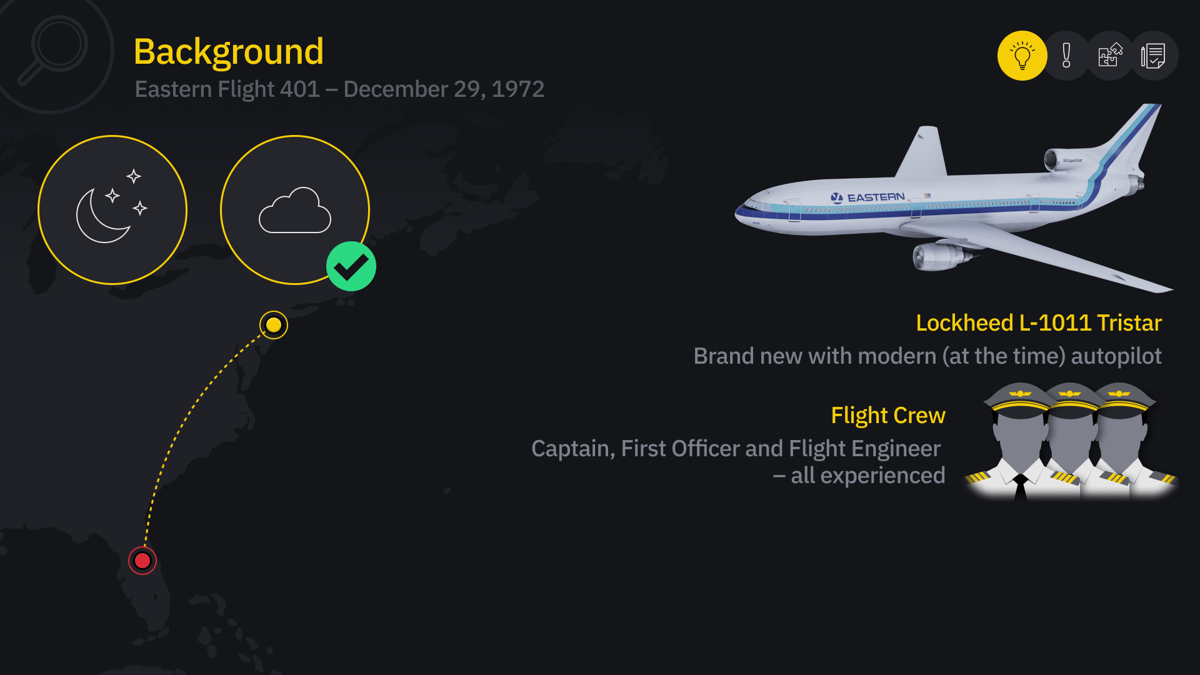Select the yellow departure point marker
Viewport: 1200px width, 675px height.
[273, 325]
